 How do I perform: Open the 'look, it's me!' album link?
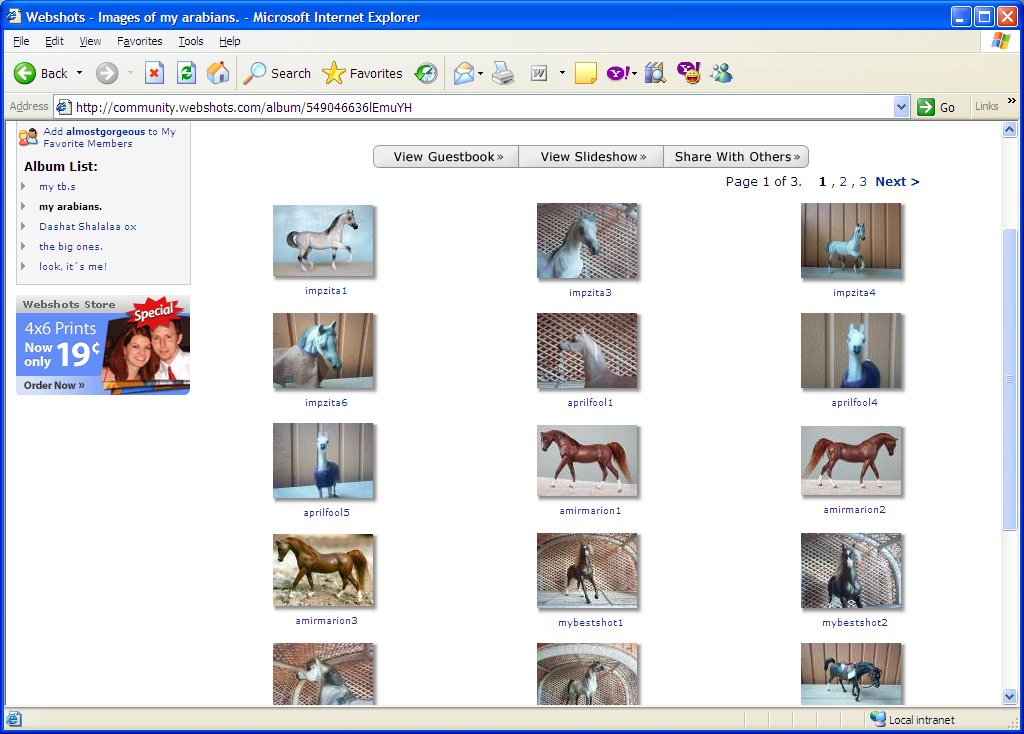(72, 266)
